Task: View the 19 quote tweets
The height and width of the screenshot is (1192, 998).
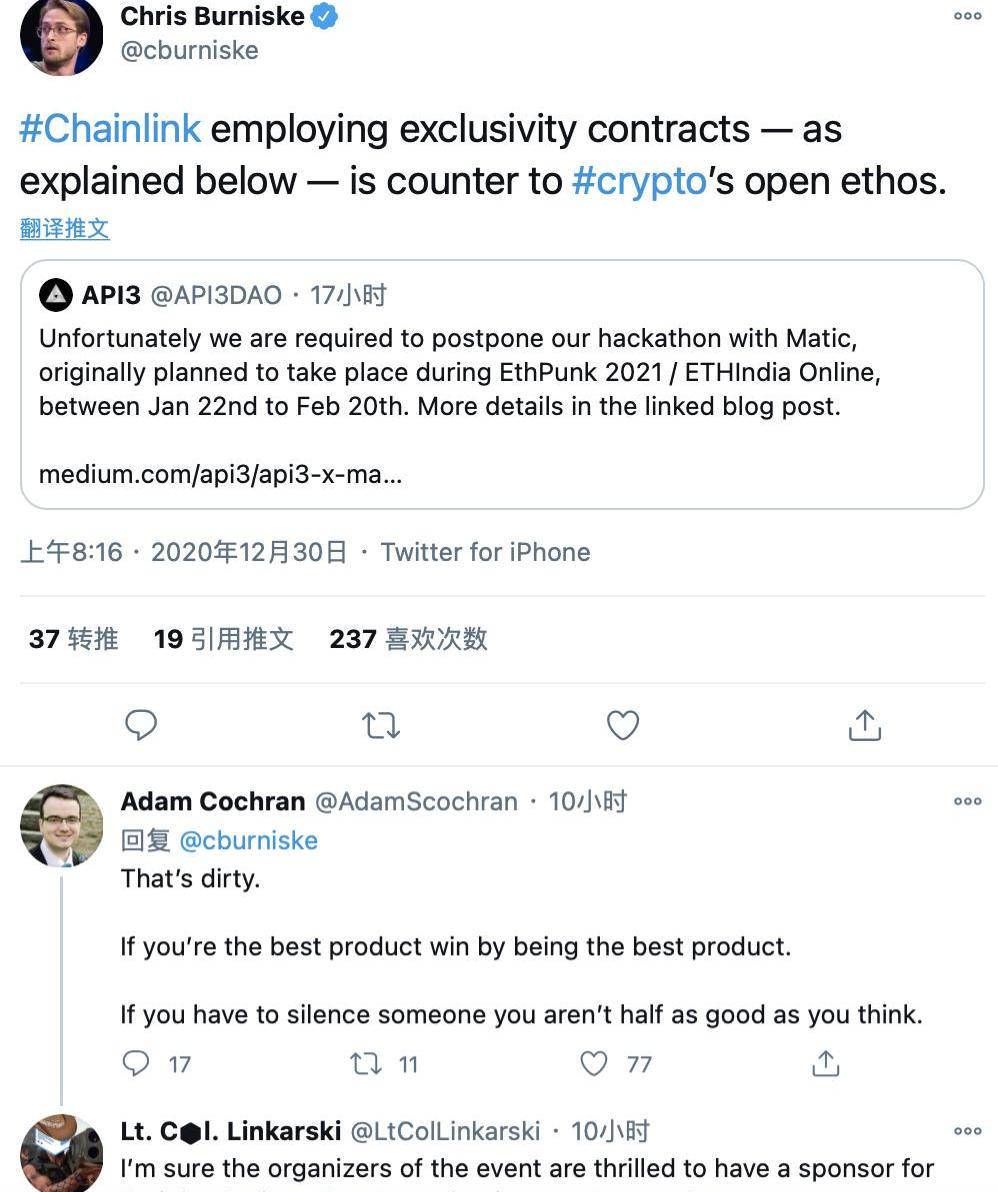Action: (223, 639)
